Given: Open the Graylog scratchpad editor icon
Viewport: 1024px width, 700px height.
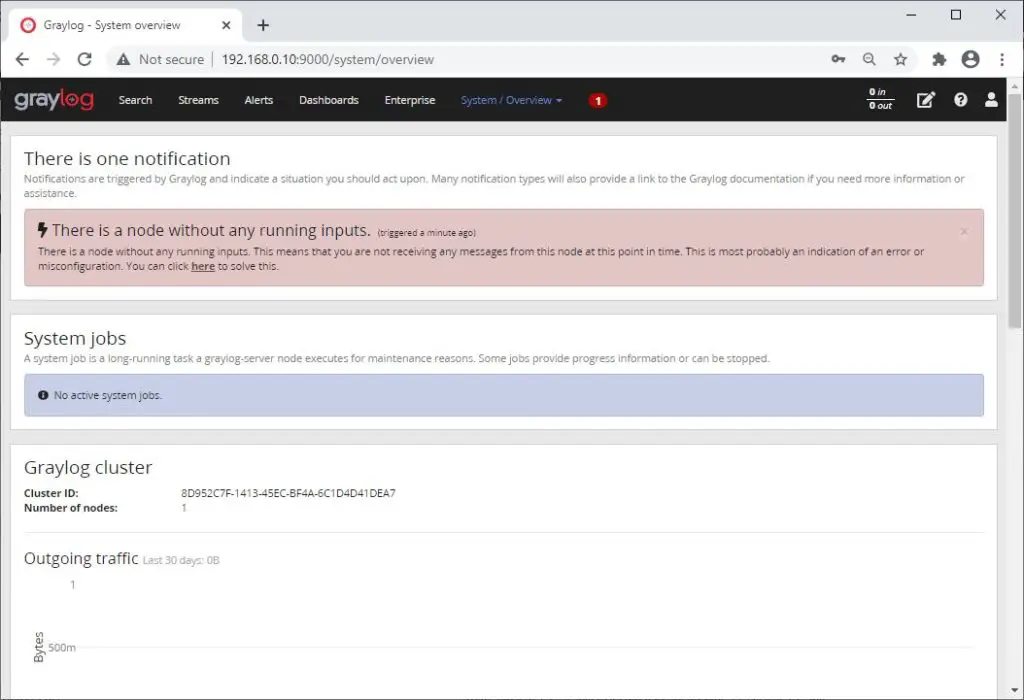Looking at the screenshot, I should click(925, 100).
